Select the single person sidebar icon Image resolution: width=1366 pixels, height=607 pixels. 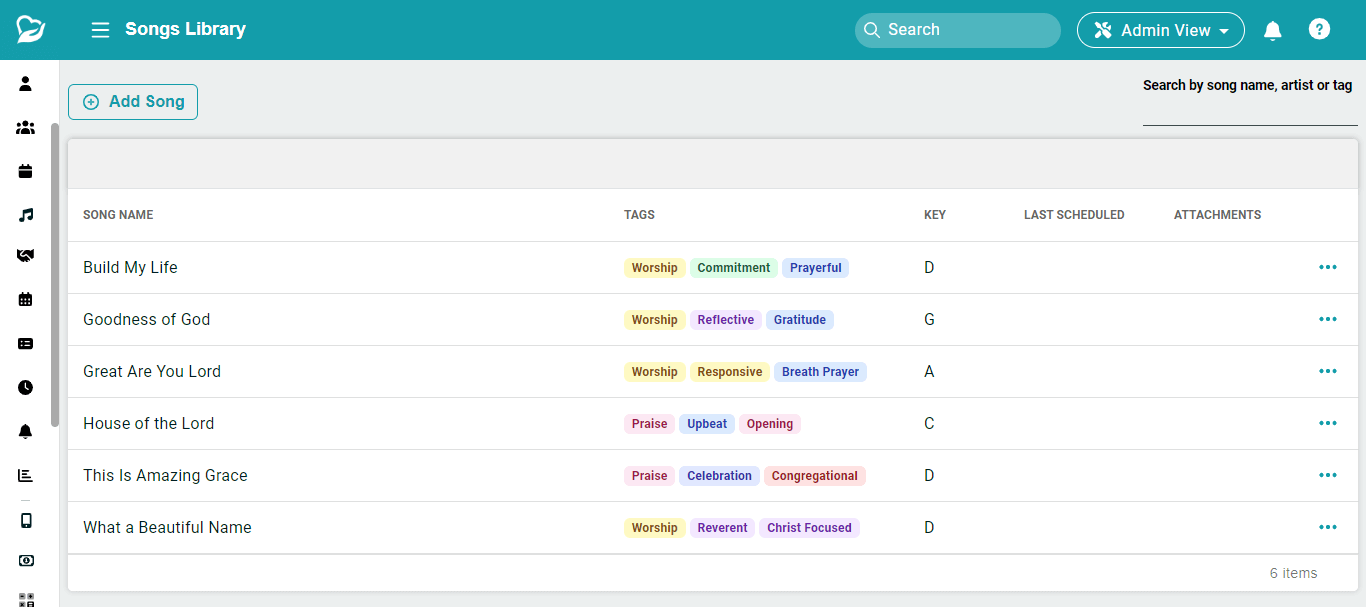tap(26, 84)
